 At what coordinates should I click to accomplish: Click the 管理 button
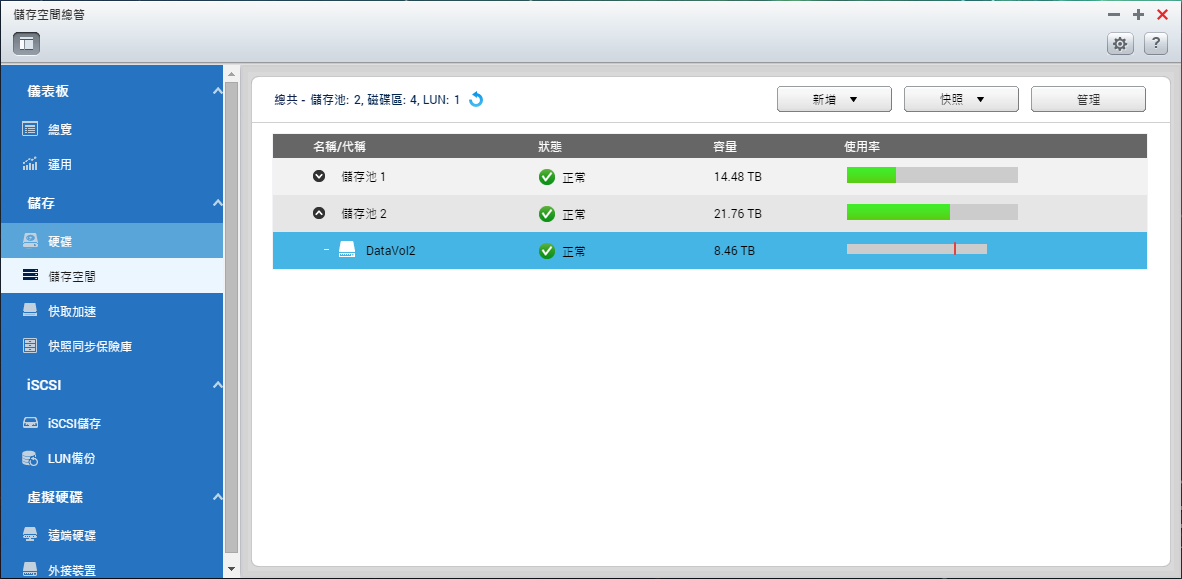(x=1088, y=99)
